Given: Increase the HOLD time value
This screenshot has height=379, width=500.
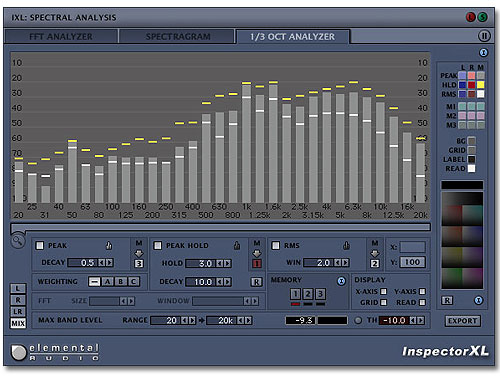Looking at the screenshot, I should click(x=227, y=264).
